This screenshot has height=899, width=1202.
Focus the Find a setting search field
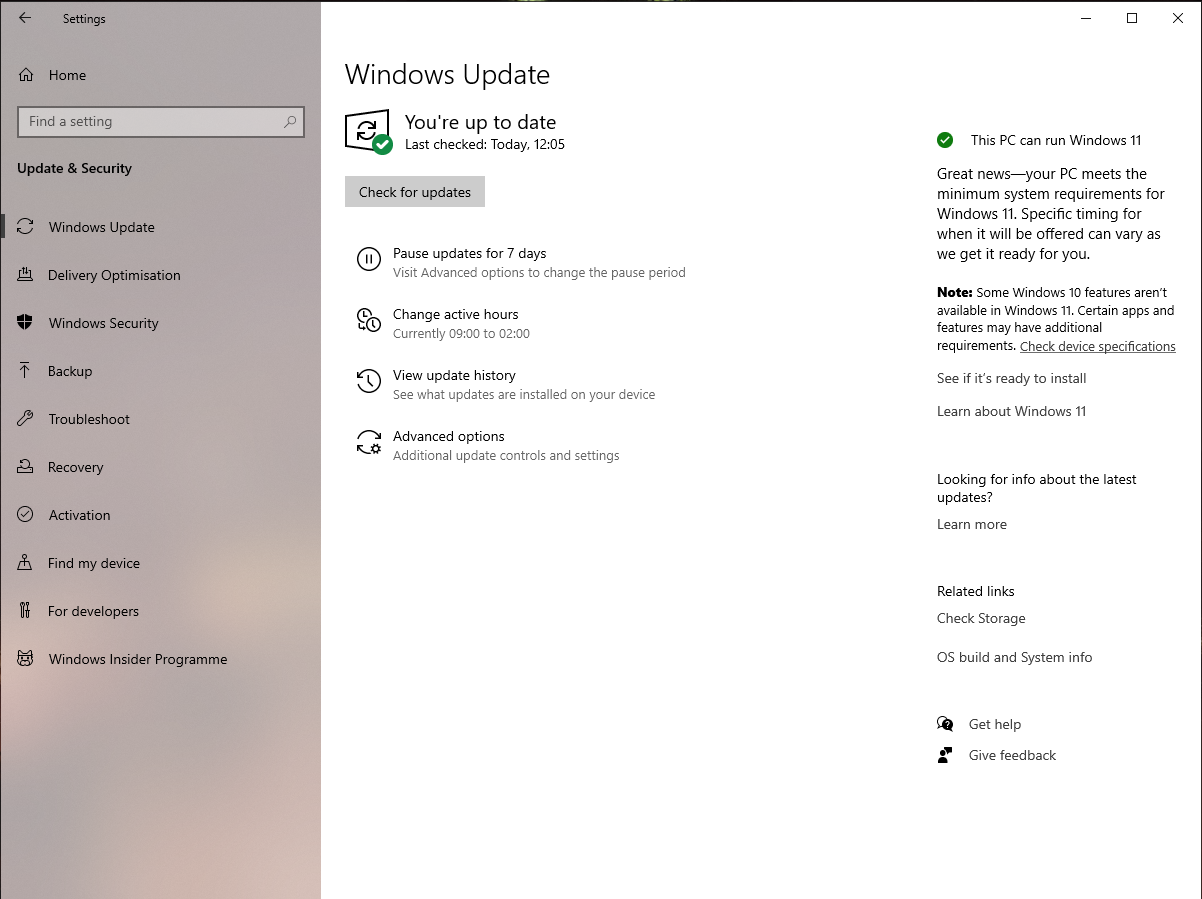coord(161,122)
